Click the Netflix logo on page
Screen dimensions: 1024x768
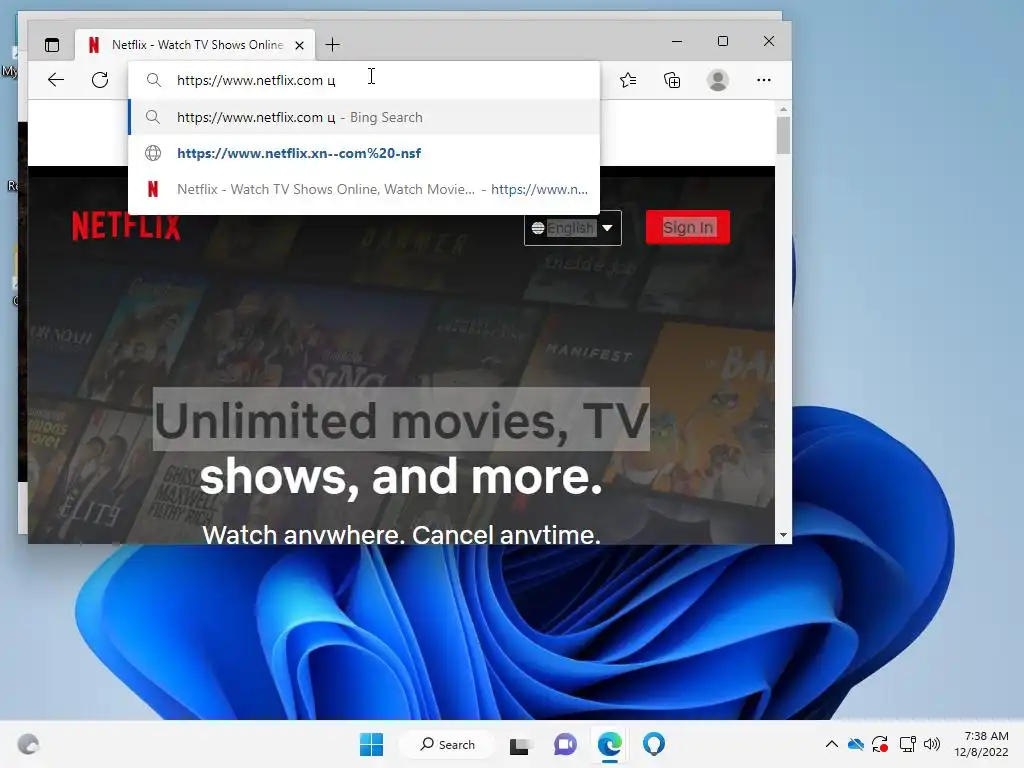pyautogui.click(x=126, y=226)
